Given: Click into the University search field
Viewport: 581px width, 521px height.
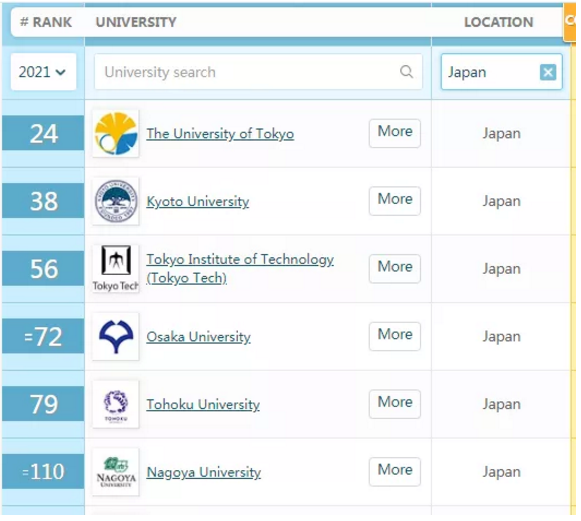Looking at the screenshot, I should (258, 72).
